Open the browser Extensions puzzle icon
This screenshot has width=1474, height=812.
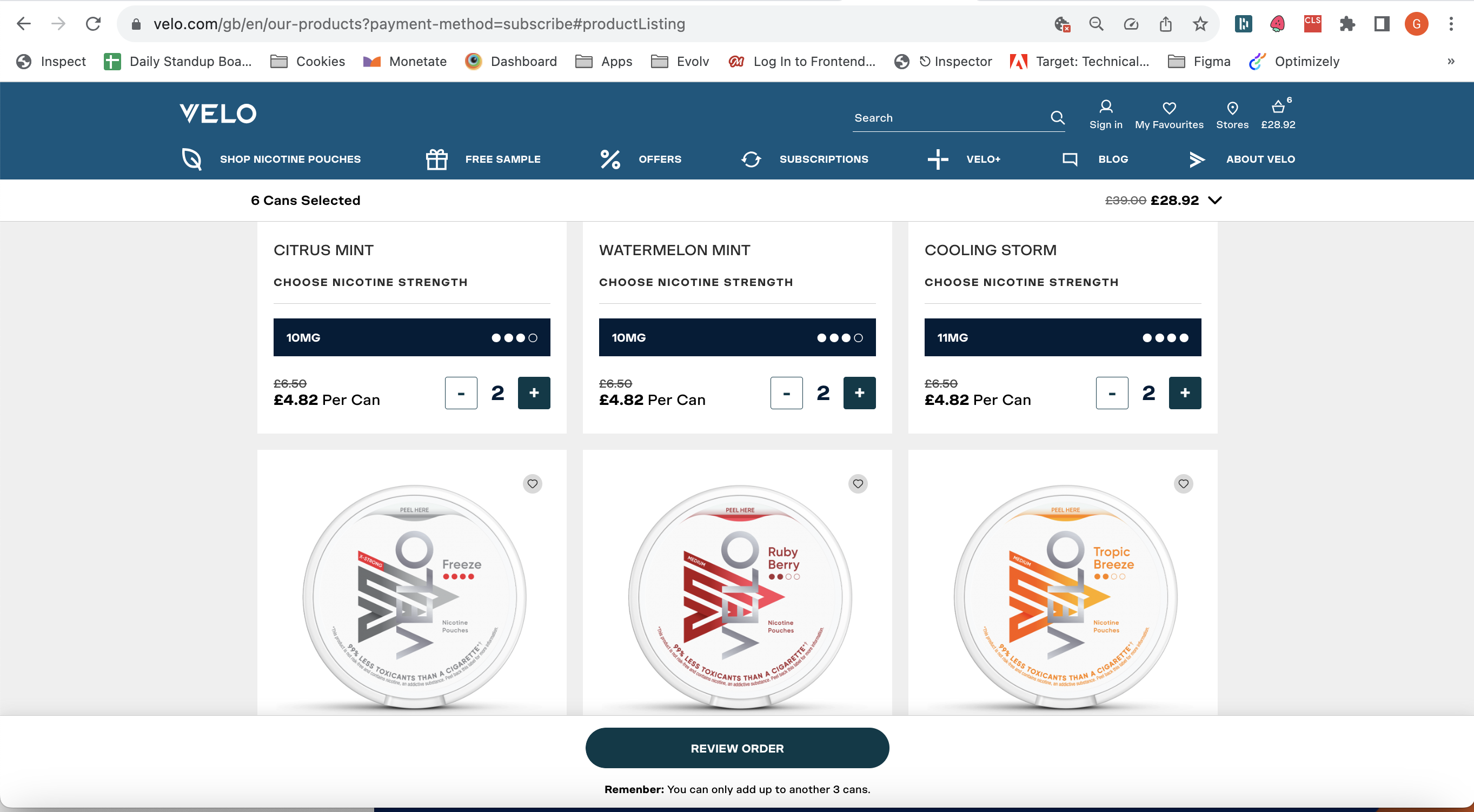click(1347, 24)
